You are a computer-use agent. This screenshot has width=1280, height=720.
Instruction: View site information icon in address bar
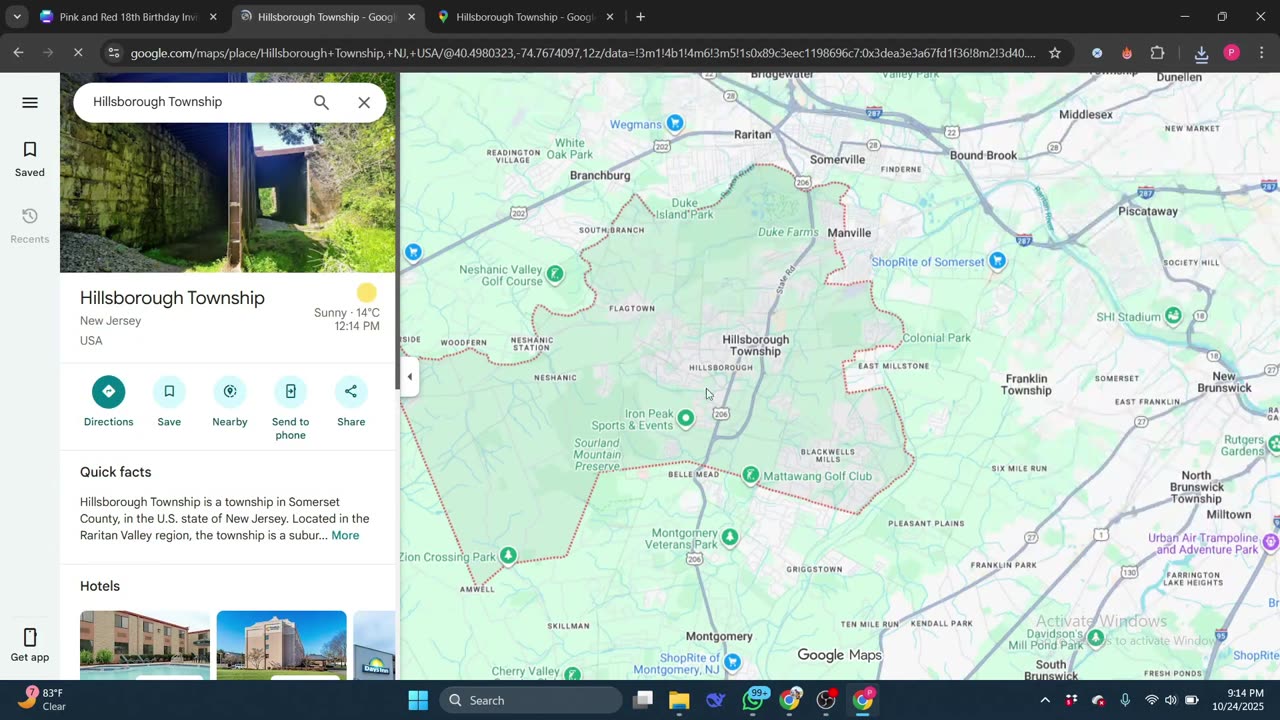click(x=113, y=53)
